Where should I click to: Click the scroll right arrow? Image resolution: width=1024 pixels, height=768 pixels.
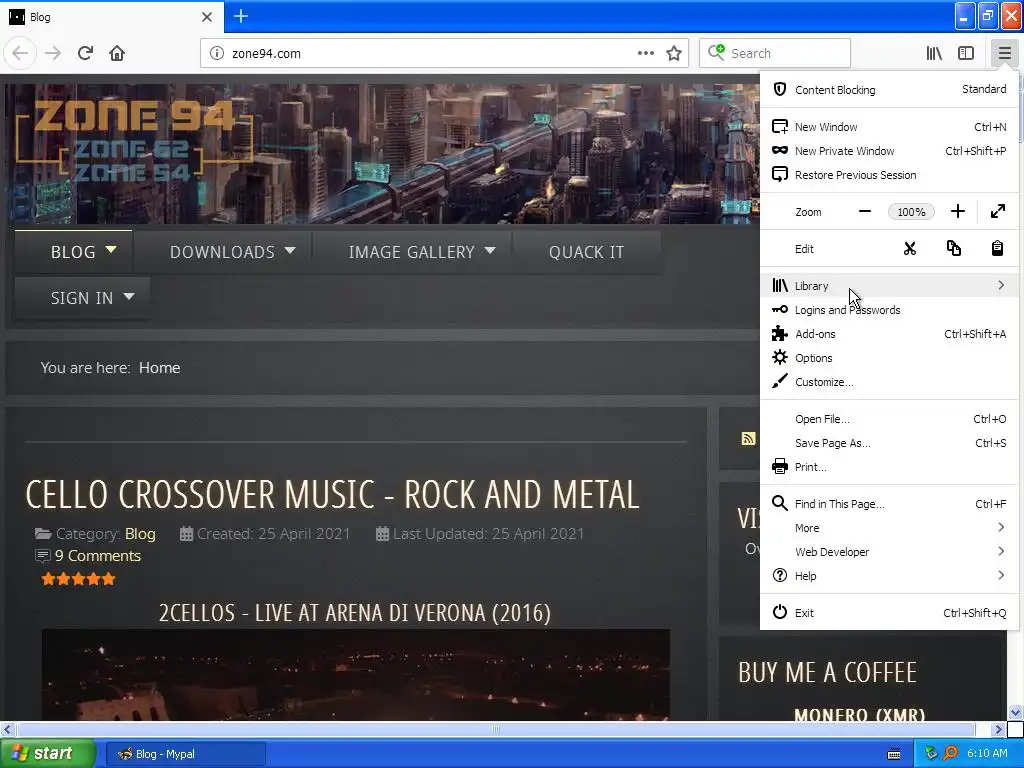998,729
